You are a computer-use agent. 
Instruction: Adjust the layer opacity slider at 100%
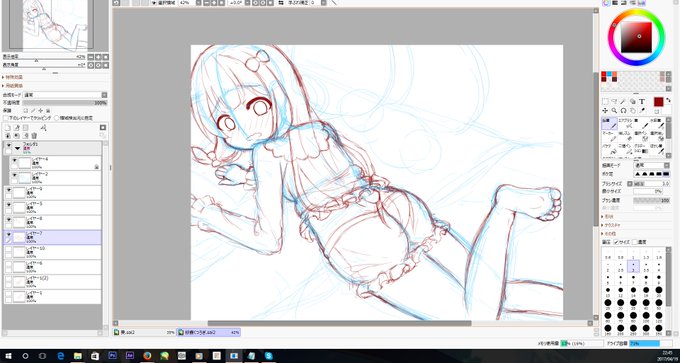click(x=65, y=103)
